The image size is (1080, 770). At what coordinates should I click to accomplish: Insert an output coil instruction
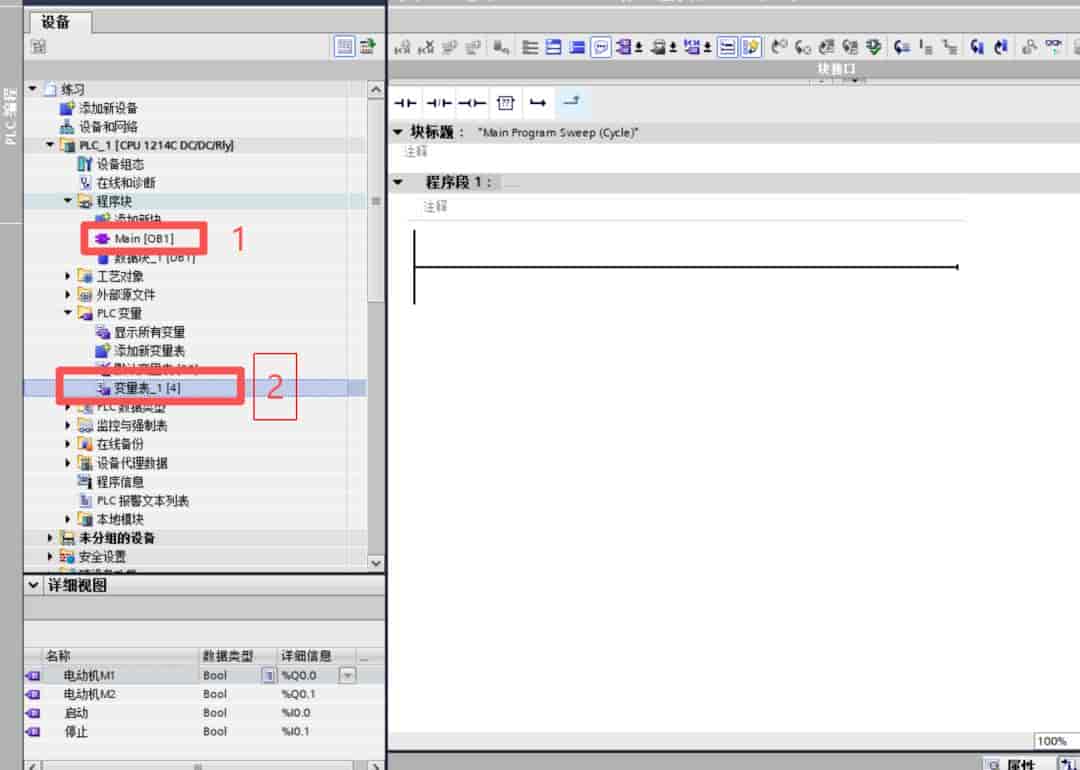coord(472,103)
